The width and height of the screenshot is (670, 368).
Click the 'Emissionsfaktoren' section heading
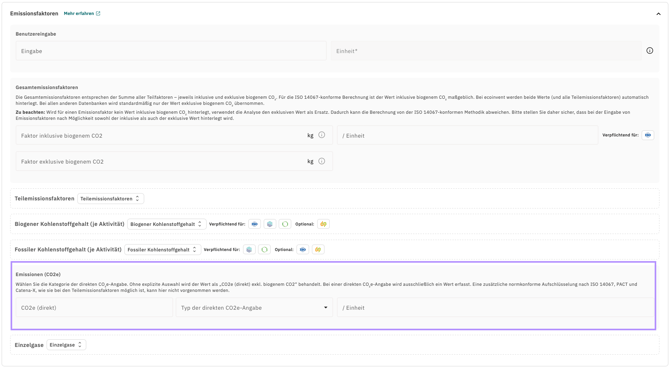click(34, 14)
